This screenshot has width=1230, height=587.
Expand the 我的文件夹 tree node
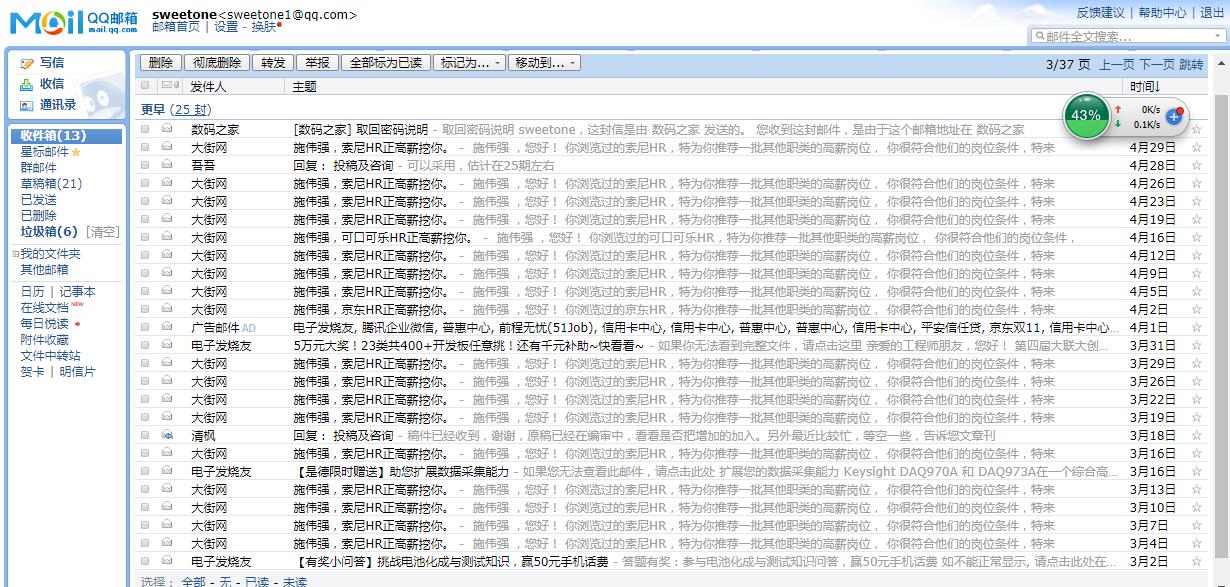(x=15, y=254)
